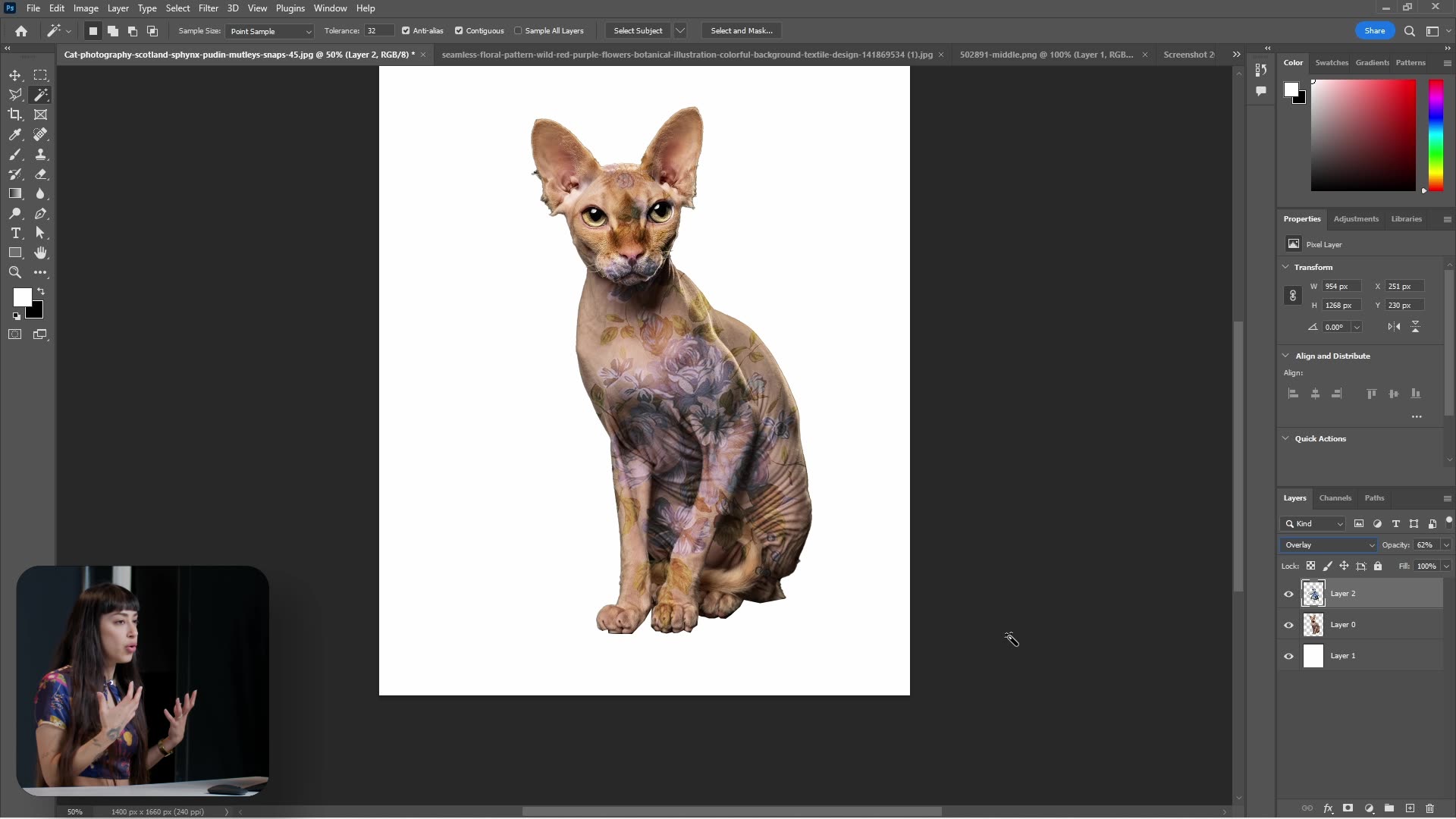Select the Frame tool

tap(40, 115)
